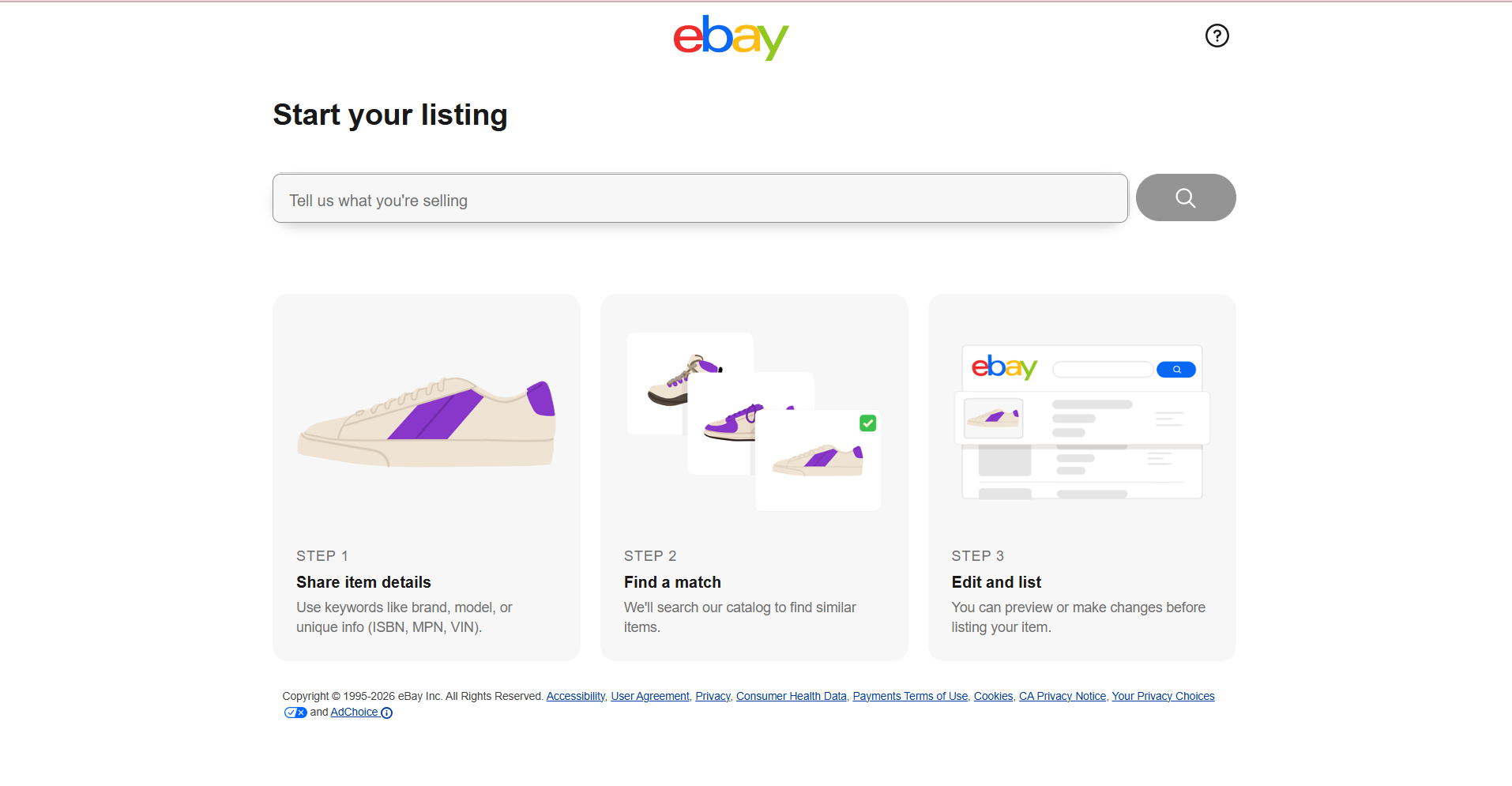Open the Payments Terms of Use link

910,696
